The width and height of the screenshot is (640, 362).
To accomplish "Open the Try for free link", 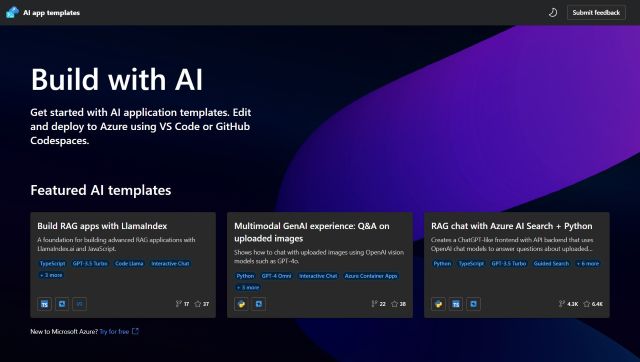I will coord(114,331).
